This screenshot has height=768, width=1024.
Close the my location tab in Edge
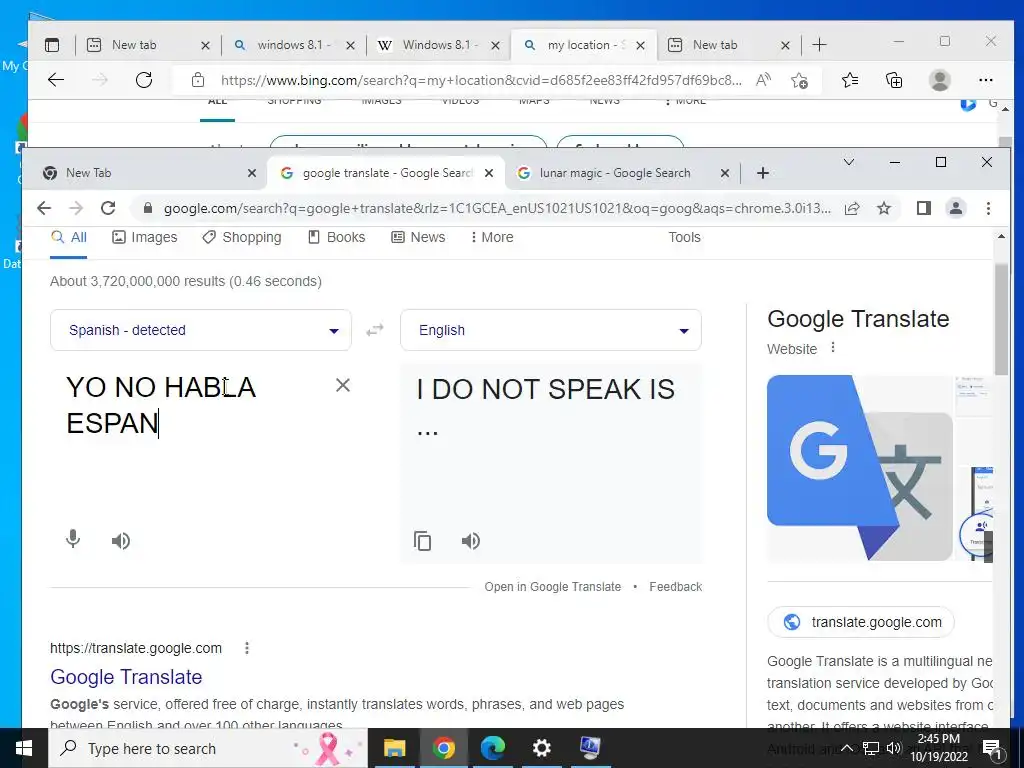[x=641, y=45]
